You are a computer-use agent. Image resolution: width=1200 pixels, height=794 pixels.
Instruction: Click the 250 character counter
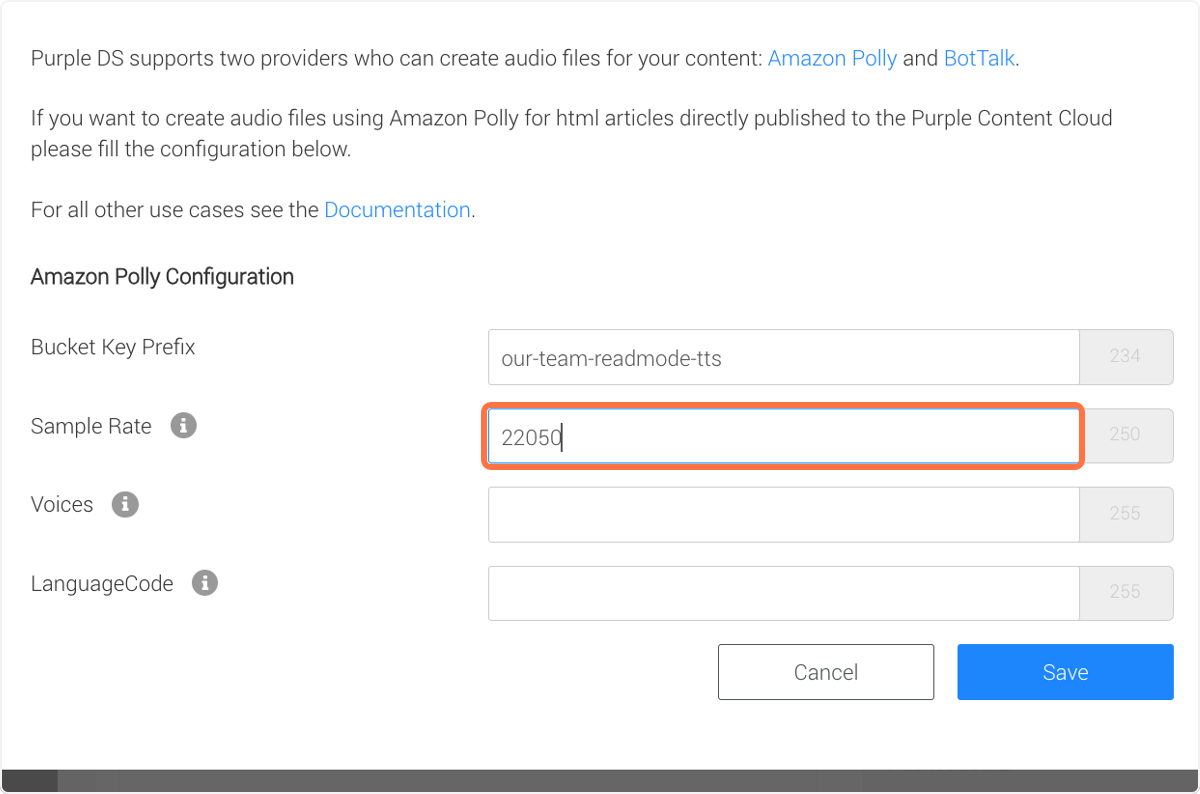click(x=1126, y=436)
